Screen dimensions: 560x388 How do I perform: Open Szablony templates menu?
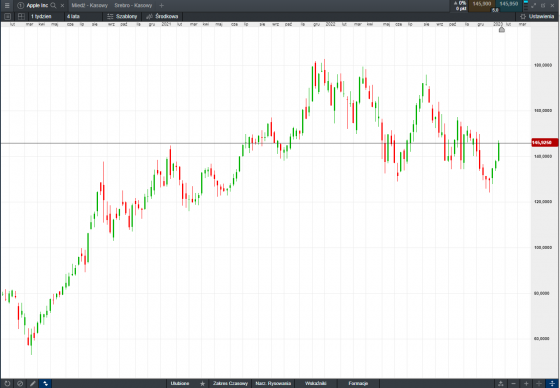coord(122,16)
